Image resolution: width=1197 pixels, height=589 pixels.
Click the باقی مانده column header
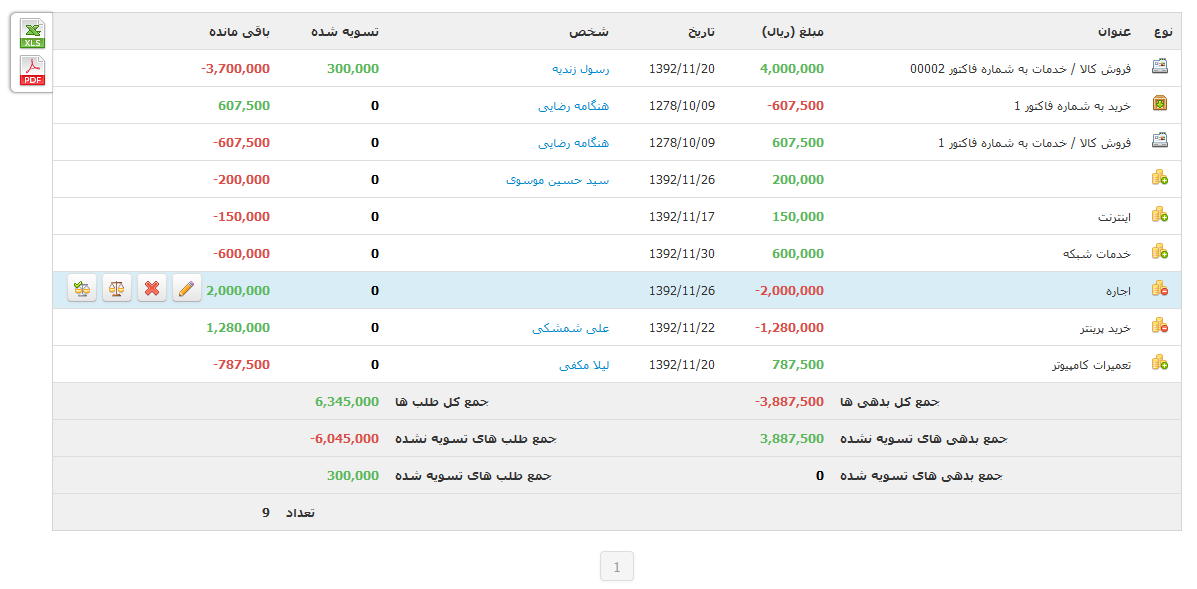(x=239, y=32)
